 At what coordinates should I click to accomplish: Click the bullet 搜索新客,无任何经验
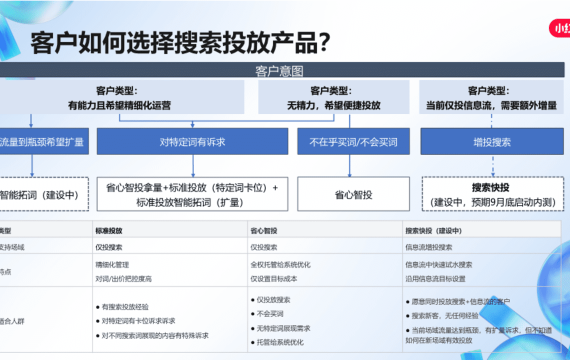pos(442,316)
